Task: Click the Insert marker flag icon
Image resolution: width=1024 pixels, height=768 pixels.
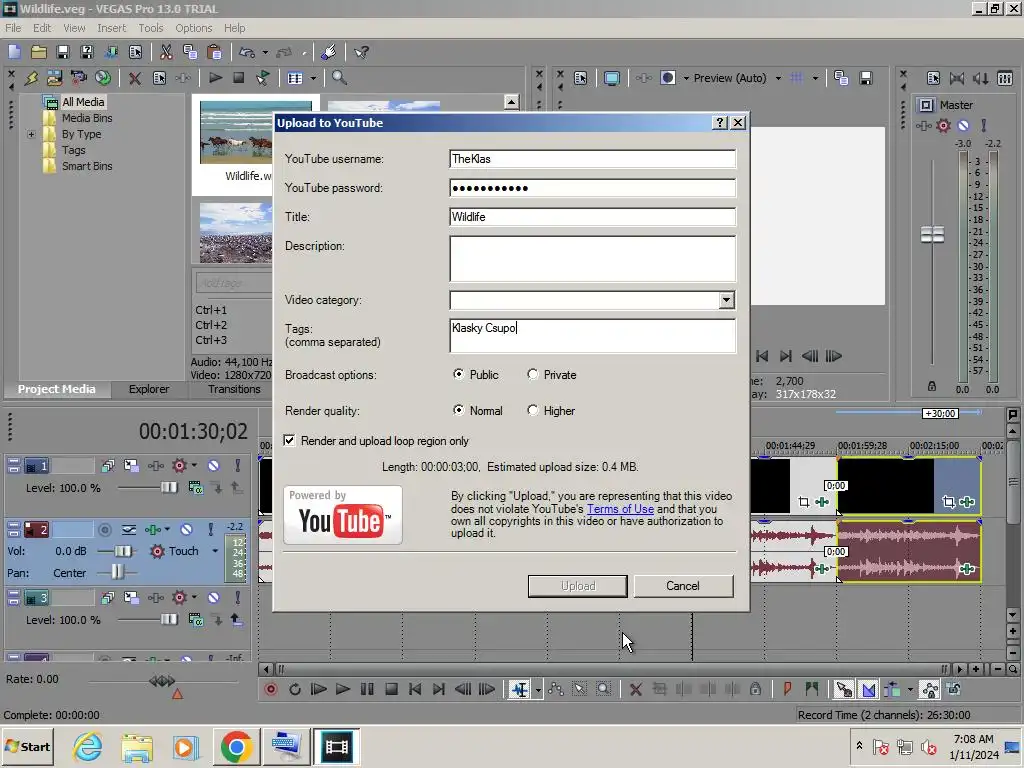Action: coord(787,689)
